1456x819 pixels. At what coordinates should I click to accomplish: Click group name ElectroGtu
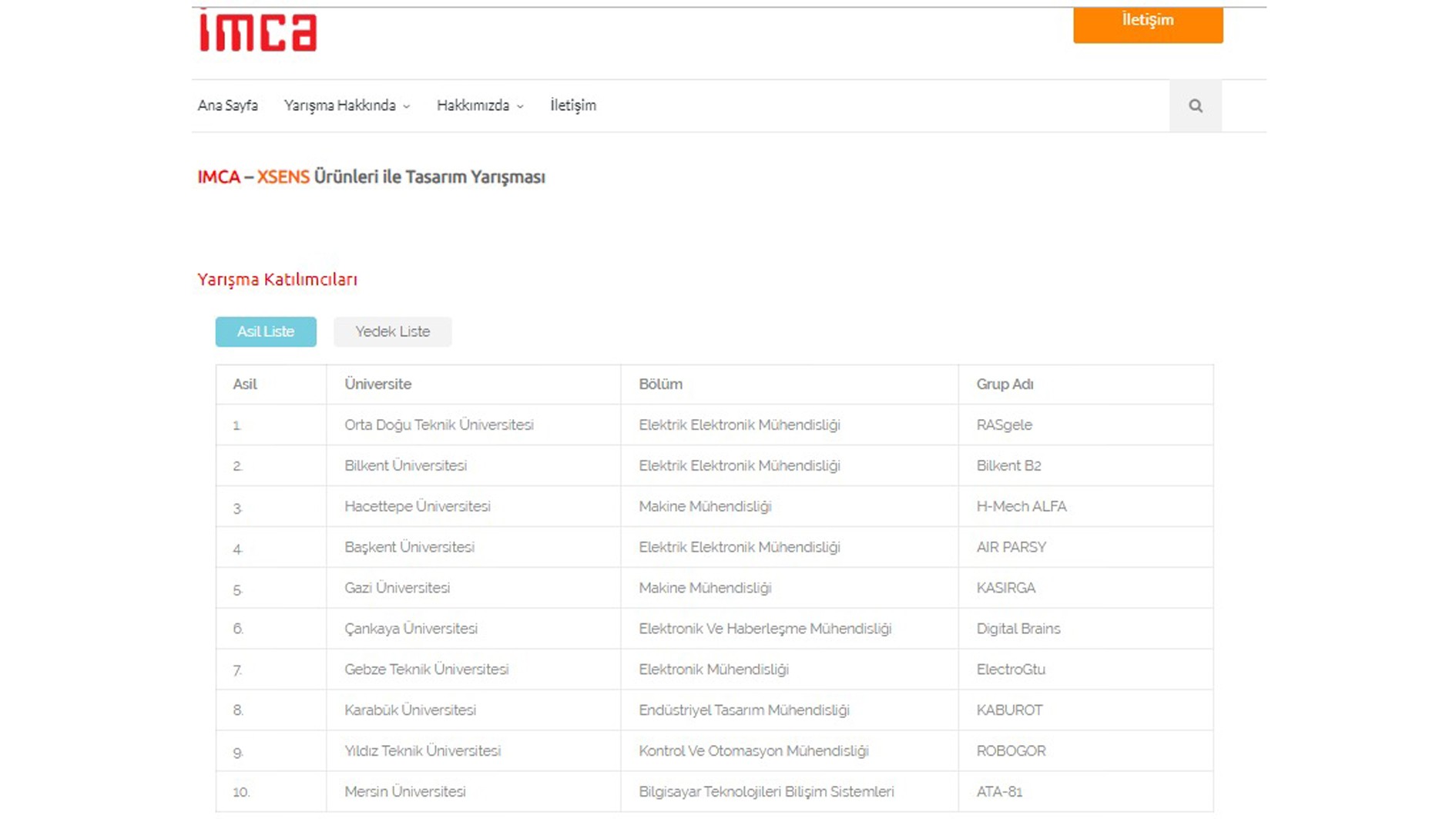click(1011, 670)
